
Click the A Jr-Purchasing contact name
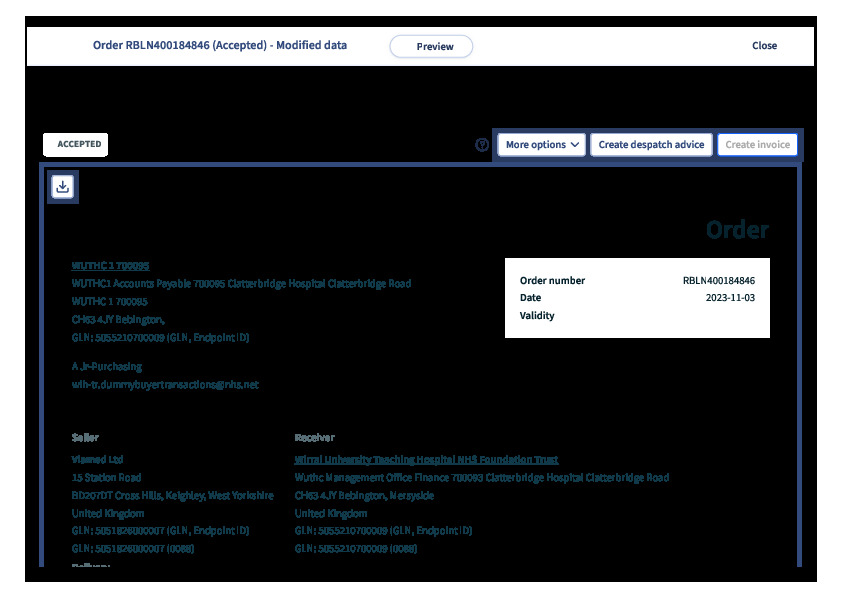tap(107, 367)
